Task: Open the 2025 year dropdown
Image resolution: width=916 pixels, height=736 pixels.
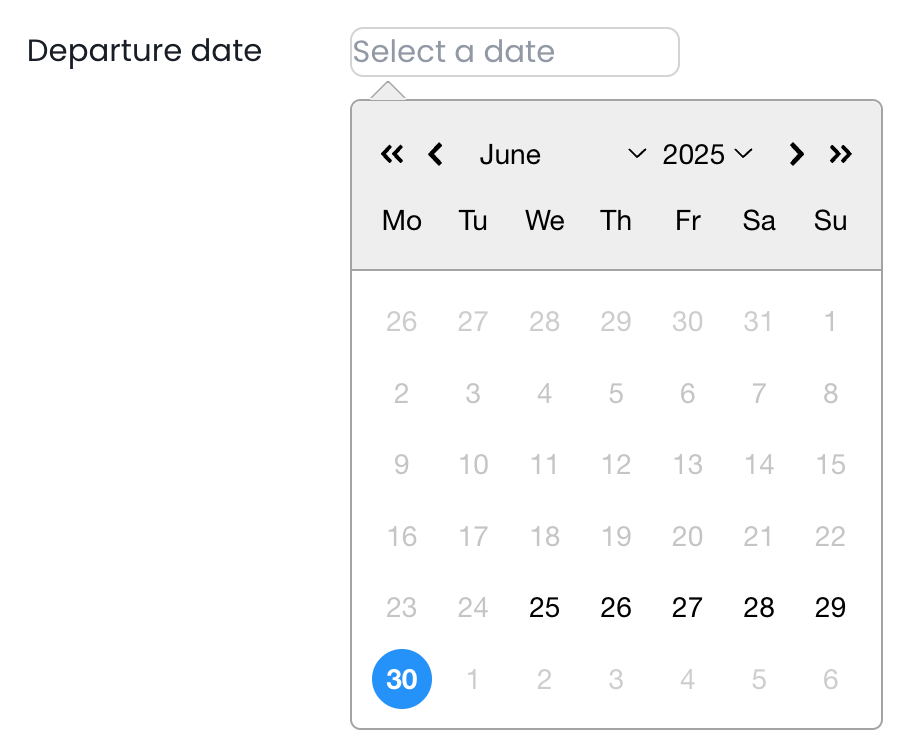Action: 707,154
